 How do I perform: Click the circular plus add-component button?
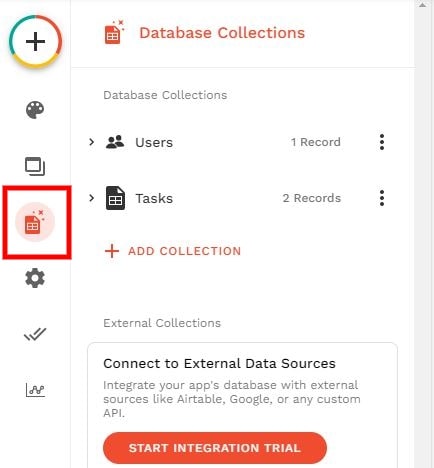pos(35,42)
